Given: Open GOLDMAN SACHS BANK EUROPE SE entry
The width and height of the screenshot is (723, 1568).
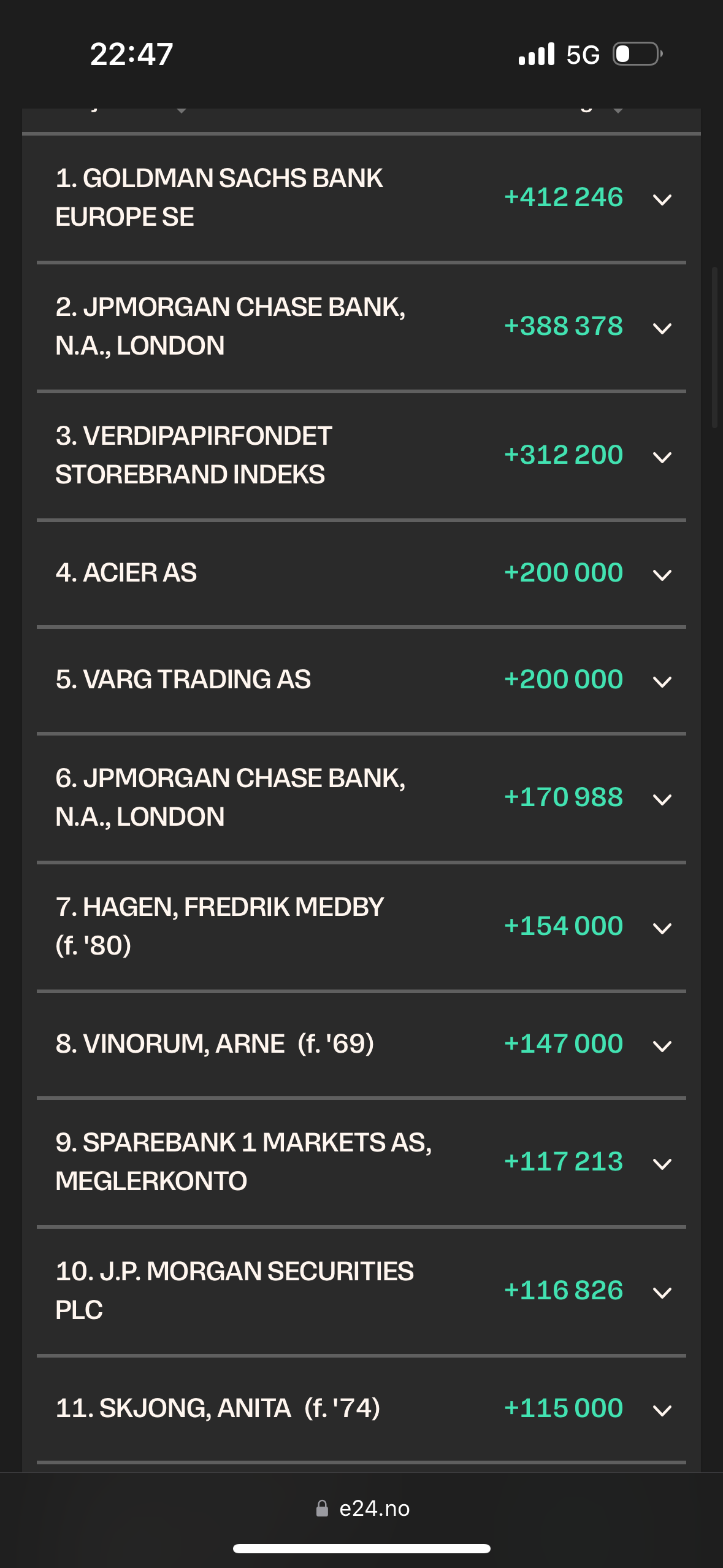Looking at the screenshot, I should point(219,198).
